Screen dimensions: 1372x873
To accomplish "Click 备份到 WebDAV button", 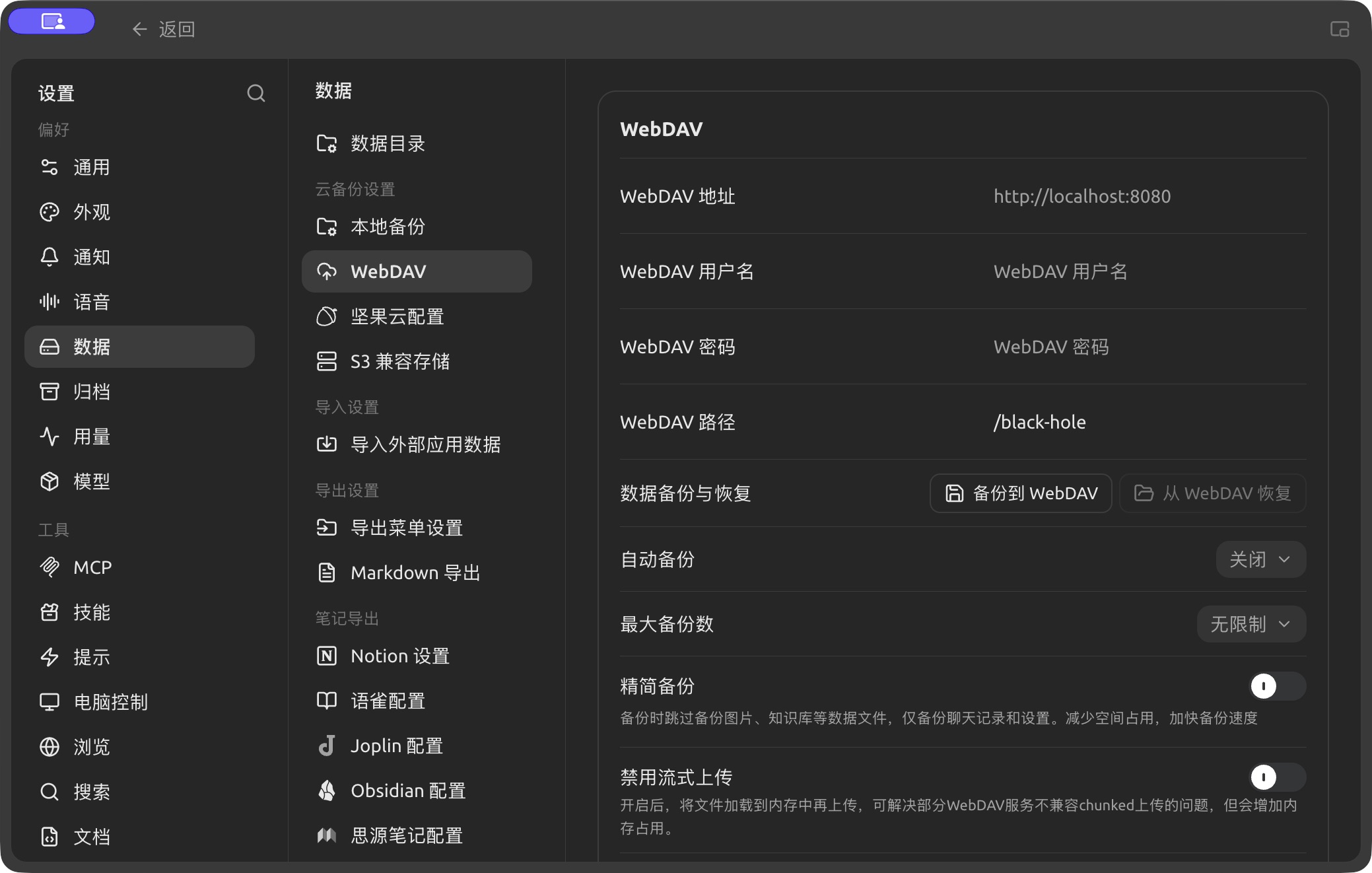I will 1021,493.
